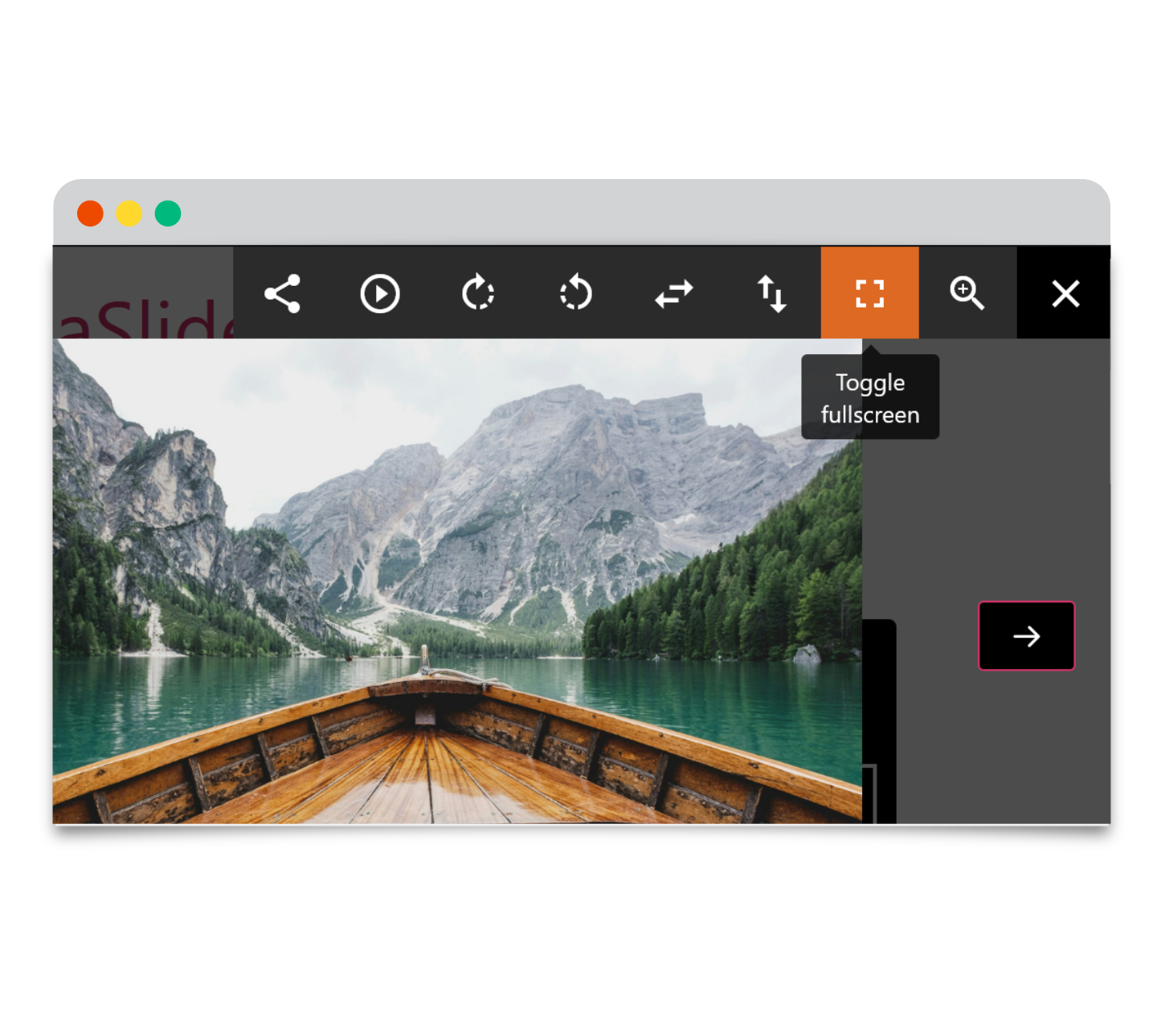Flip the image horizontally
The image size is (1157, 1036).
click(674, 293)
